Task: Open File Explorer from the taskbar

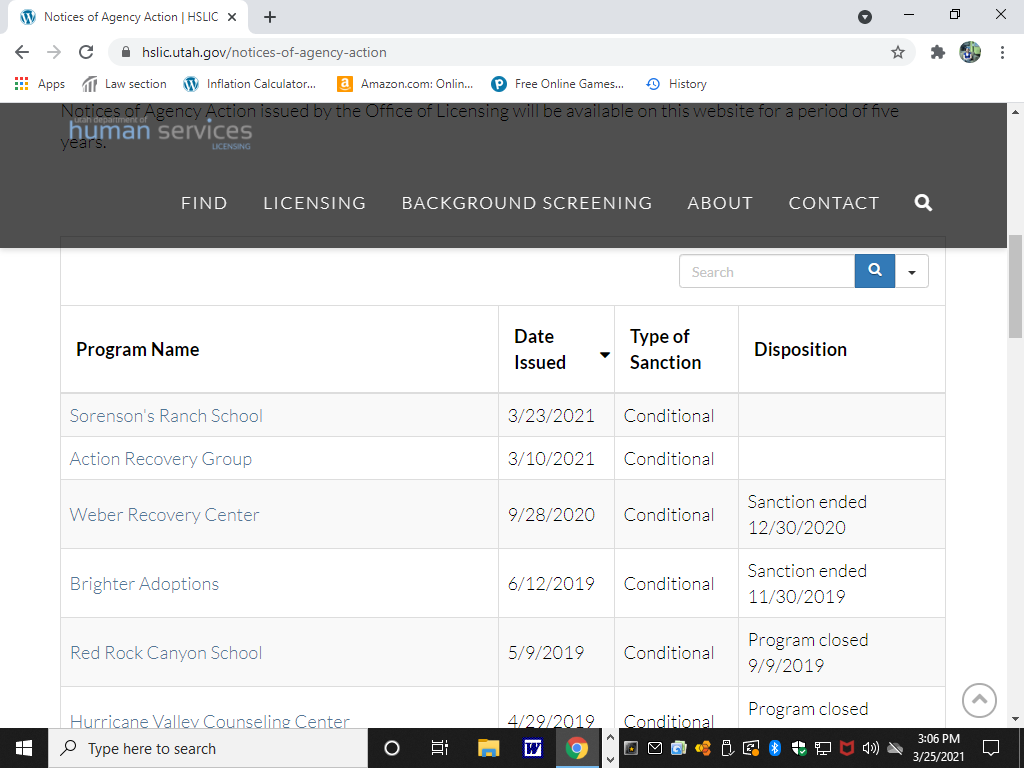Action: tap(488, 748)
